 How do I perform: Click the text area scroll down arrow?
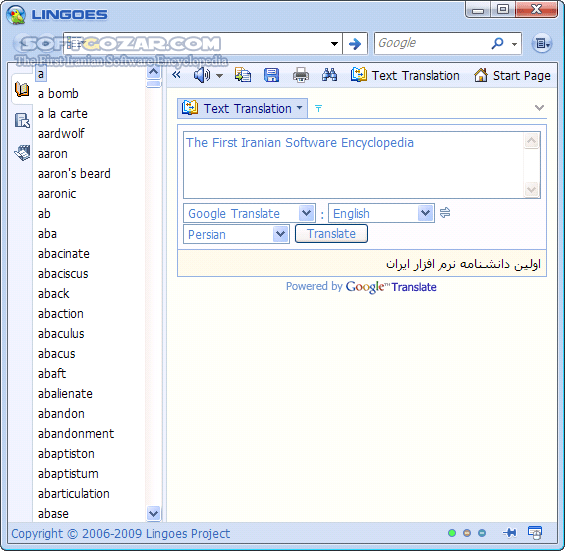532,190
